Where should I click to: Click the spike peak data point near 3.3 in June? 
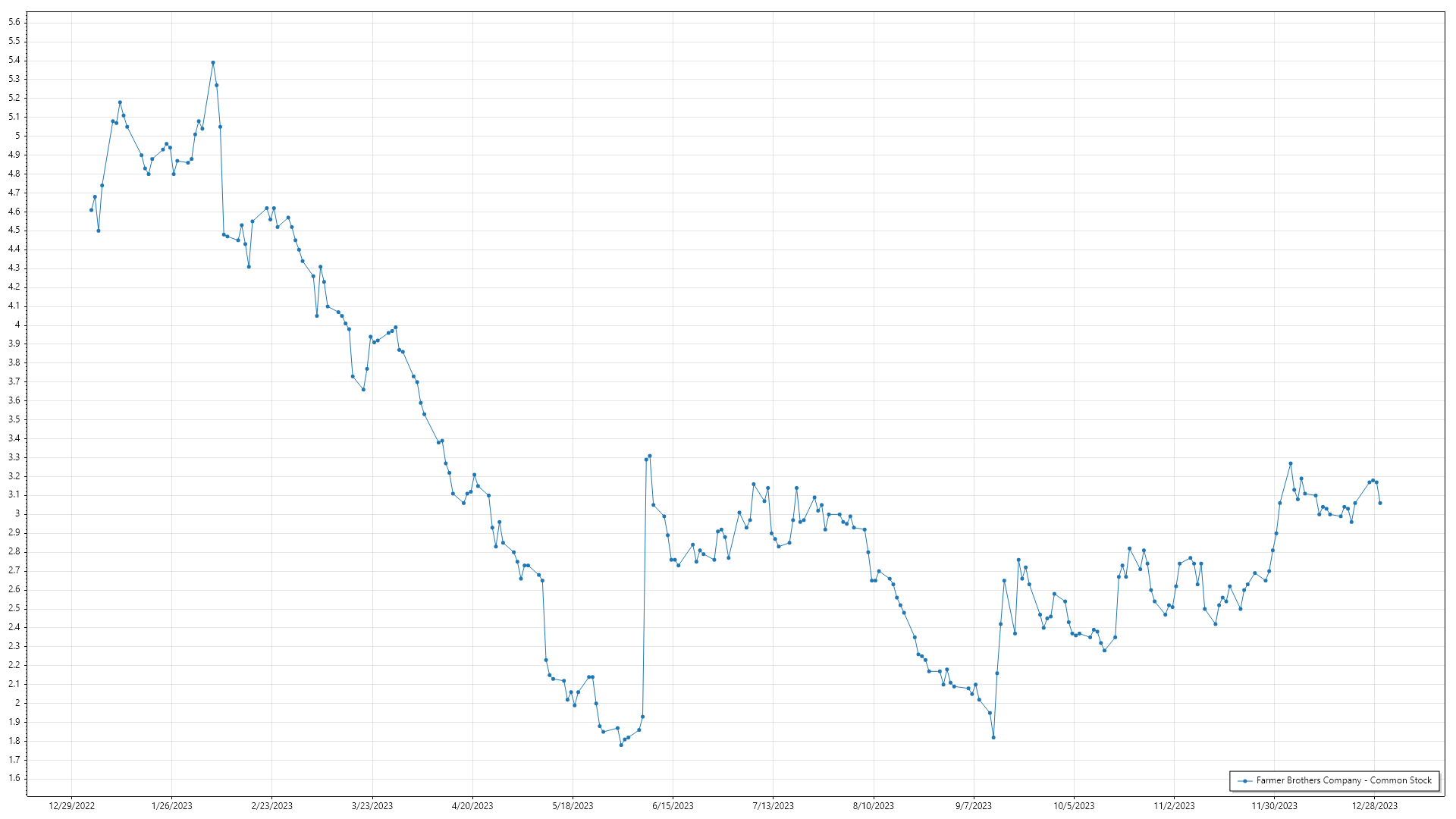[650, 456]
